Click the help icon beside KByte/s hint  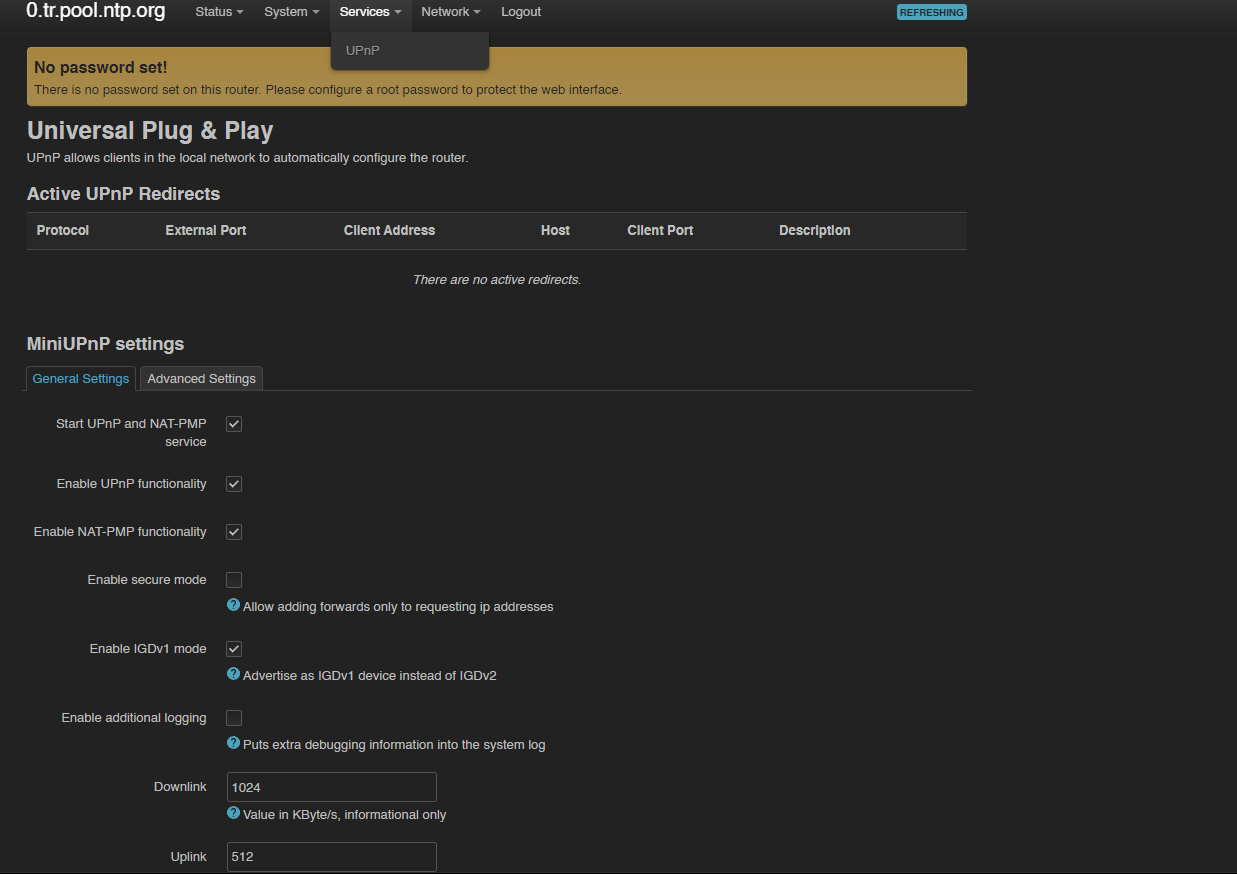[x=233, y=813]
